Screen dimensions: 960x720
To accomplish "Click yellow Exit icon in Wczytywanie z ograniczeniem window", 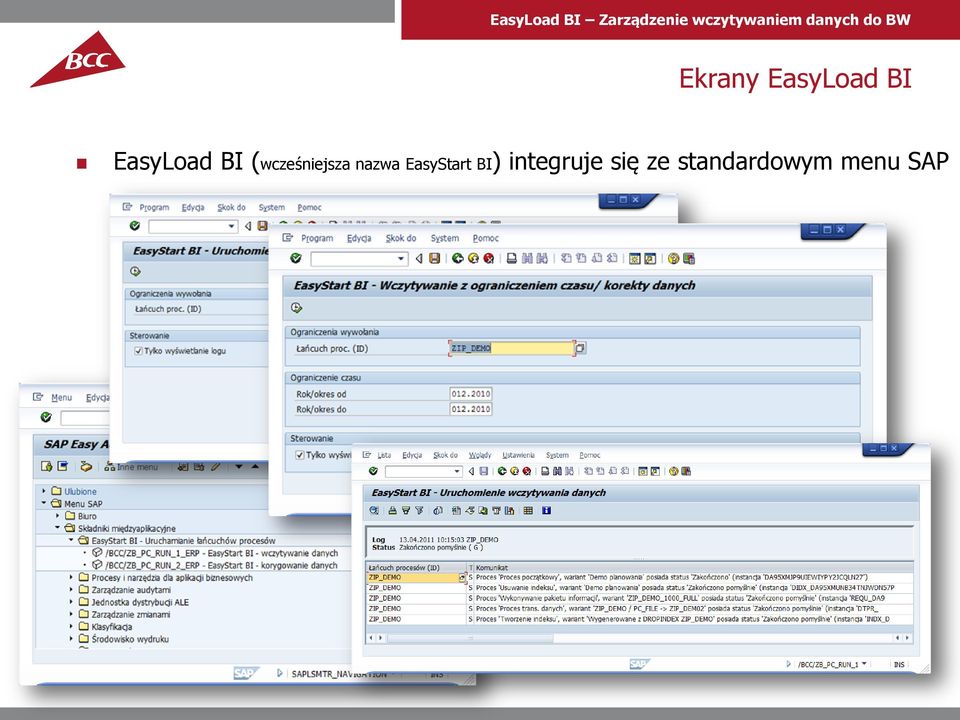I will tap(473, 259).
